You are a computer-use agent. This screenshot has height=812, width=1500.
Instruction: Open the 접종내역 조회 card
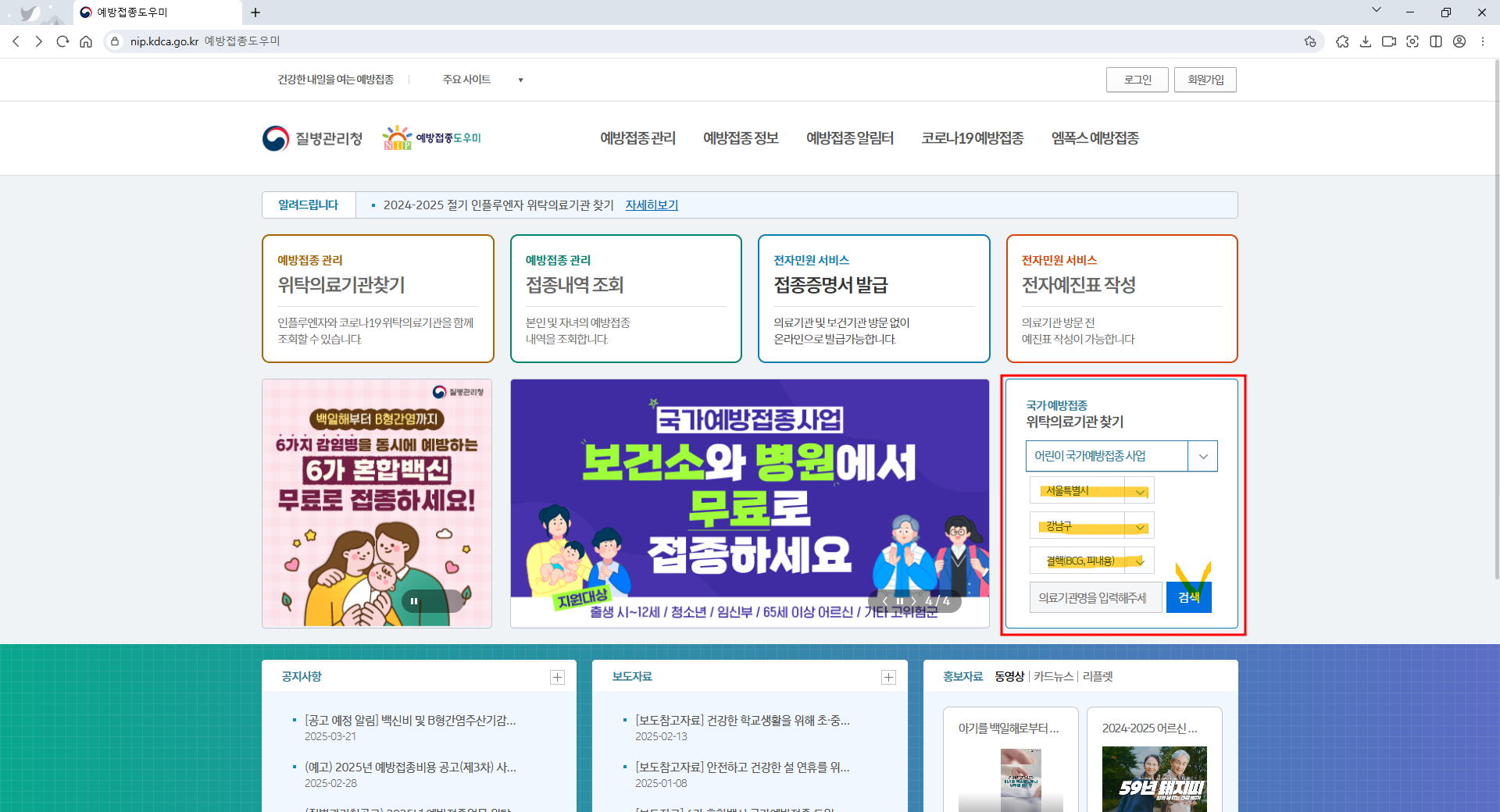tap(626, 299)
